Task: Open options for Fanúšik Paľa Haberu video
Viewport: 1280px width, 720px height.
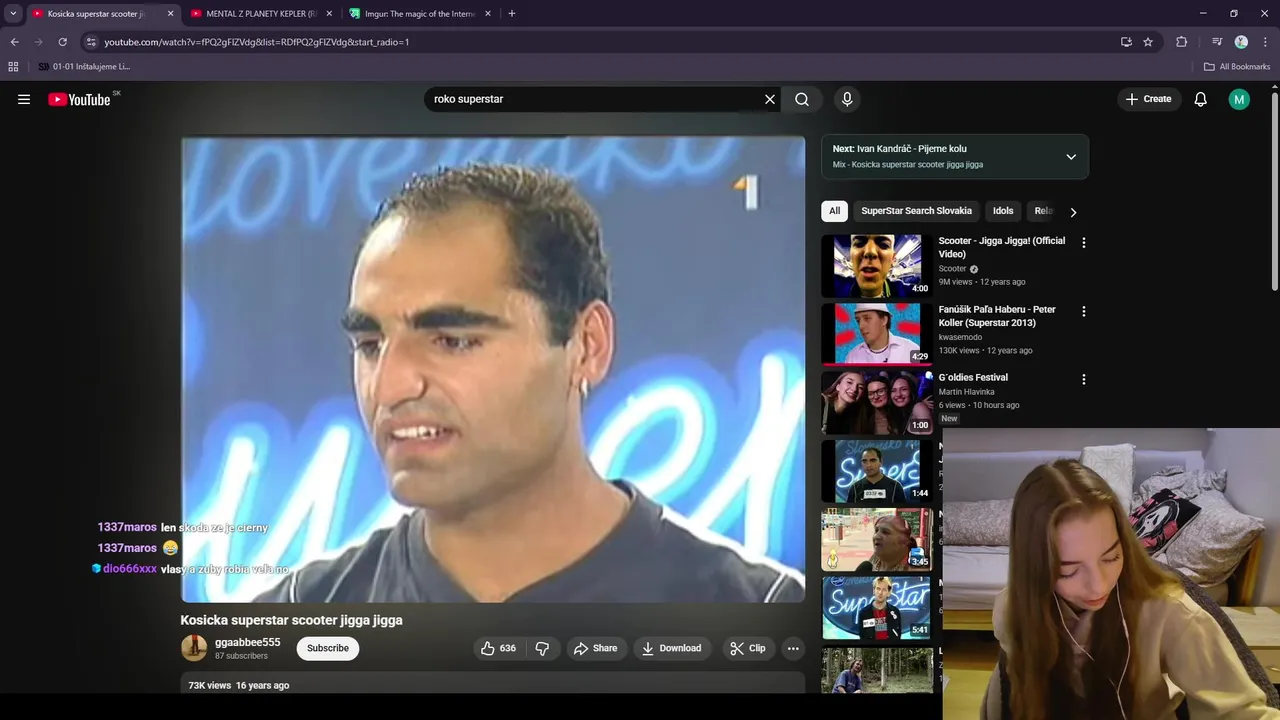Action: [1083, 311]
